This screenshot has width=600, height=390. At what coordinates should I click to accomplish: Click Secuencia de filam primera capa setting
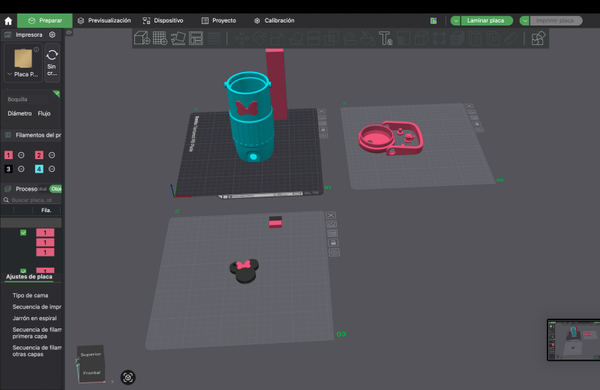click(37, 333)
